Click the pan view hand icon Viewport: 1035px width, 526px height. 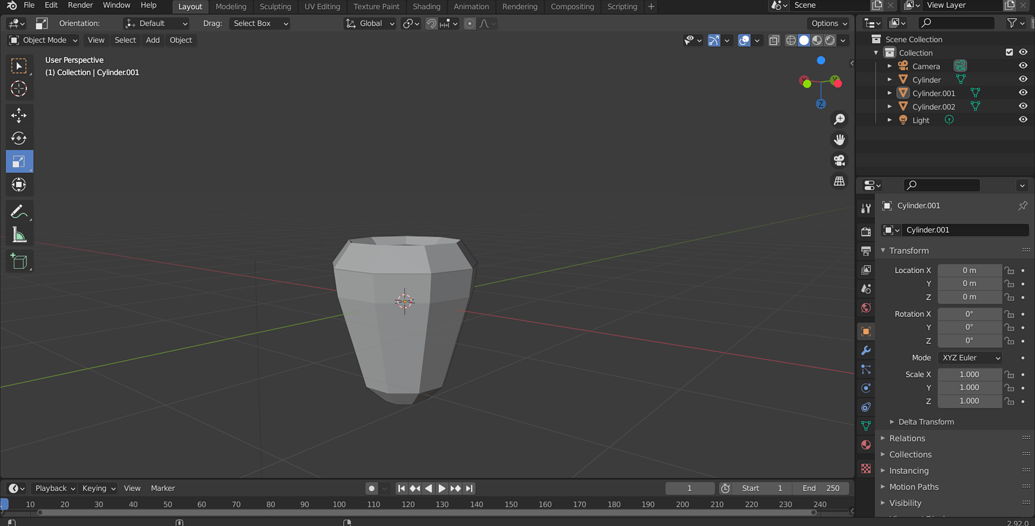coord(839,140)
